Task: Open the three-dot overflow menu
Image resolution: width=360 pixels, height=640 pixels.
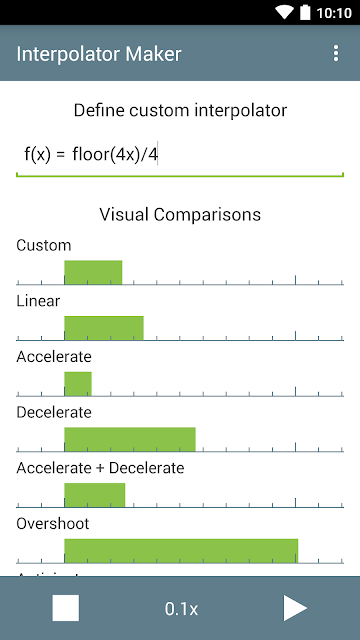Action: [x=336, y=53]
